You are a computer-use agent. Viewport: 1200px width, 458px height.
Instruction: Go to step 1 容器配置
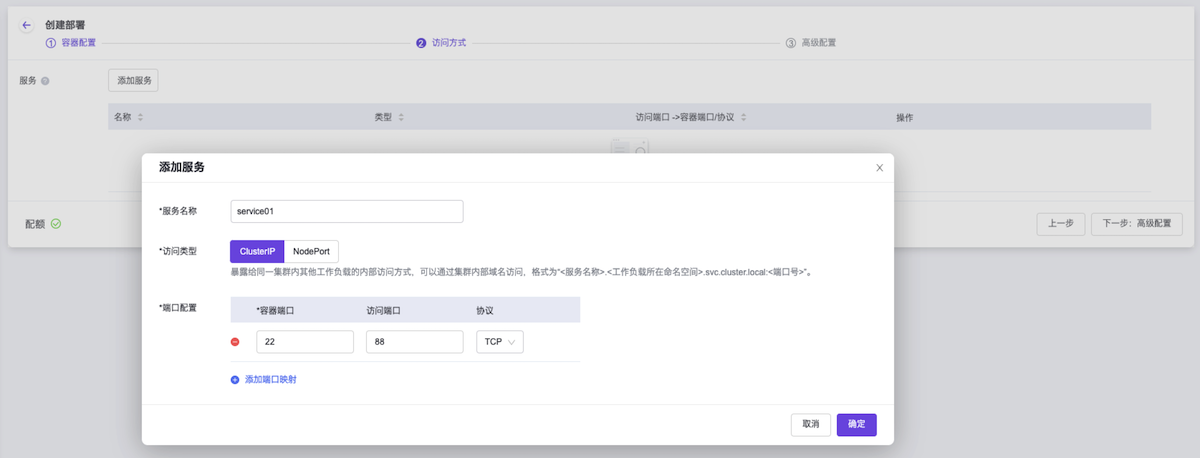coord(71,43)
